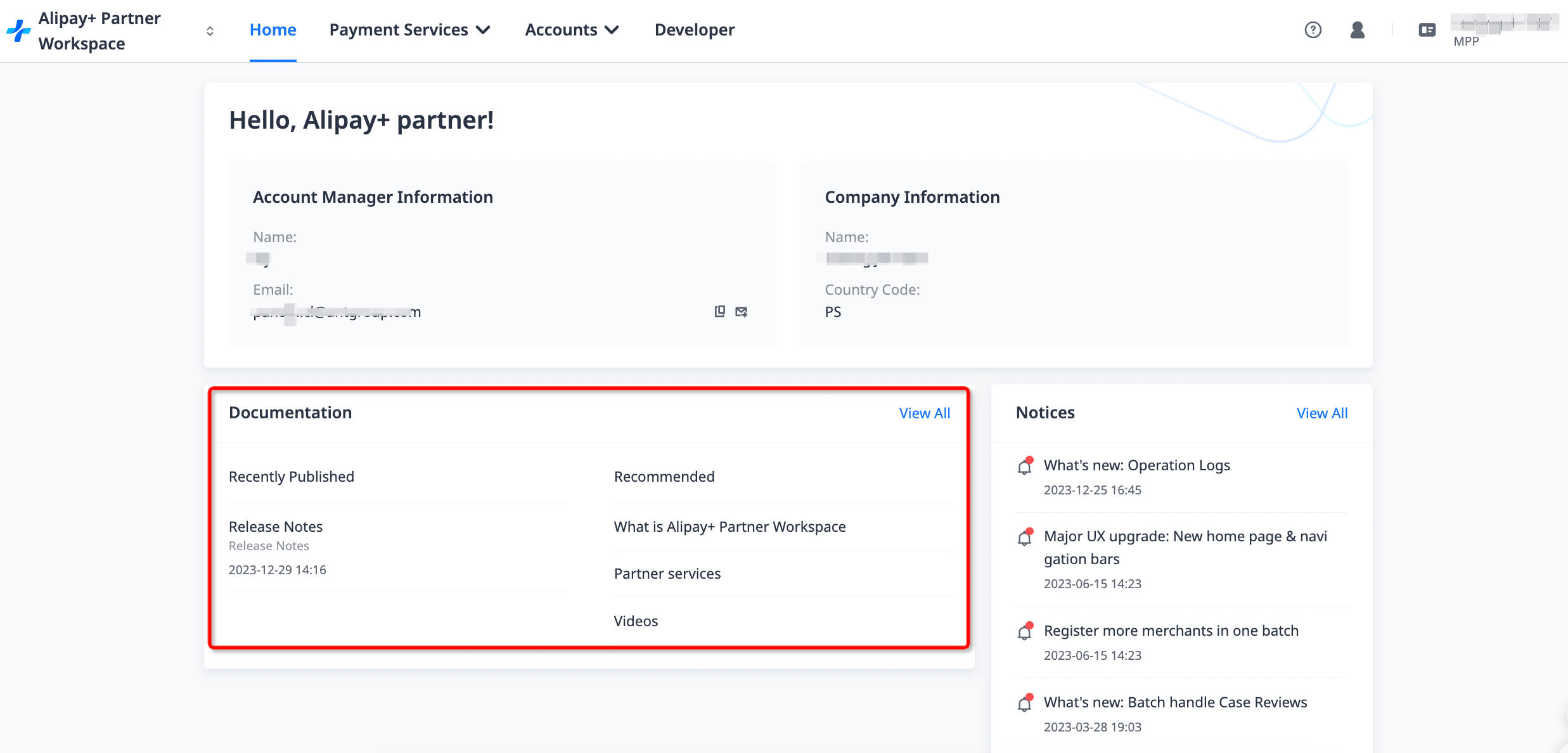
Task: Expand the workspace switcher arrows
Action: click(210, 30)
